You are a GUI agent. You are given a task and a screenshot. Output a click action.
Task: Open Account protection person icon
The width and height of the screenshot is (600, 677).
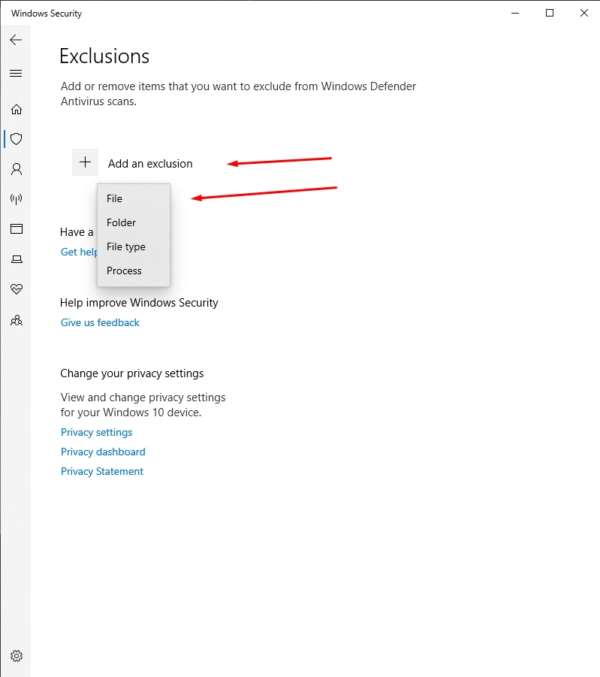pos(16,169)
